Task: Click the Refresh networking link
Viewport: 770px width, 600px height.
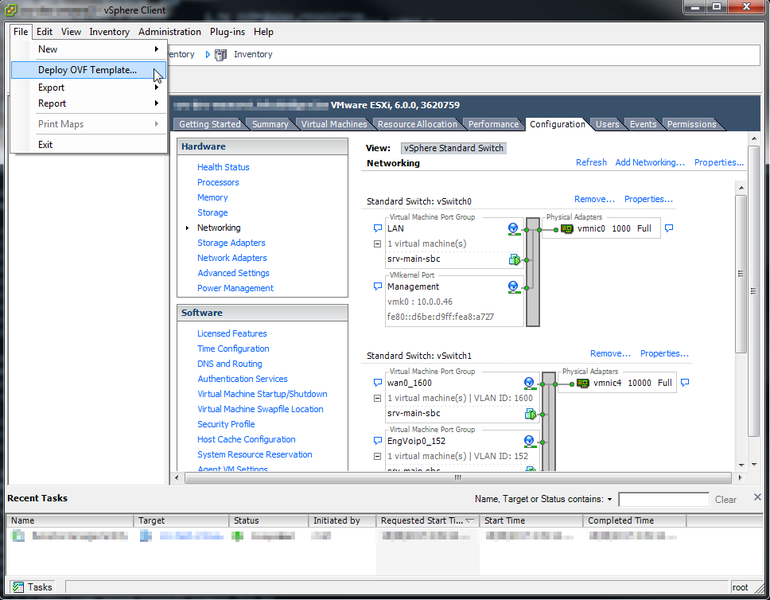Action: point(591,163)
